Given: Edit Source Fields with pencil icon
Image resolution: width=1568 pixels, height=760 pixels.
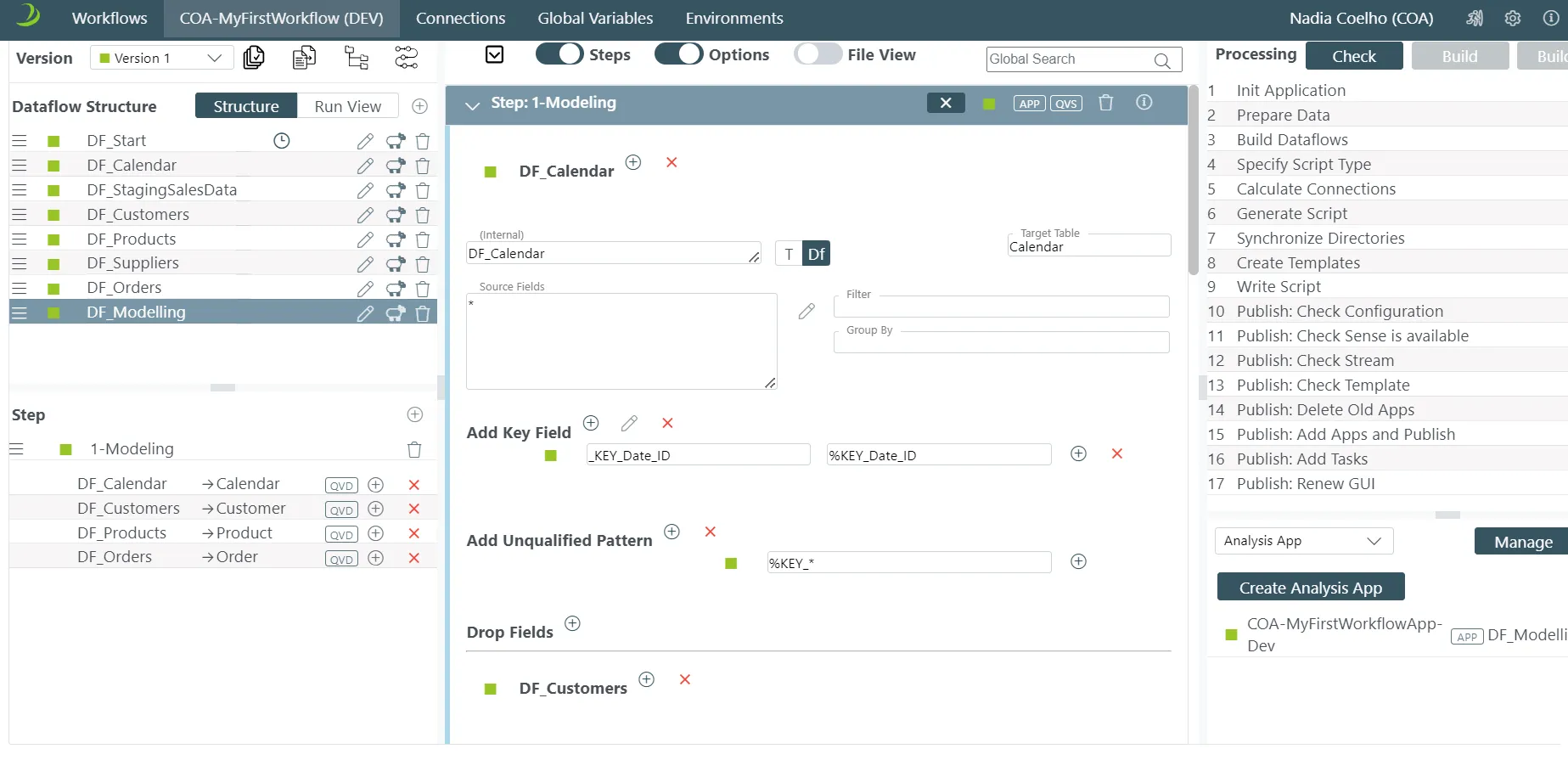Looking at the screenshot, I should tap(806, 312).
